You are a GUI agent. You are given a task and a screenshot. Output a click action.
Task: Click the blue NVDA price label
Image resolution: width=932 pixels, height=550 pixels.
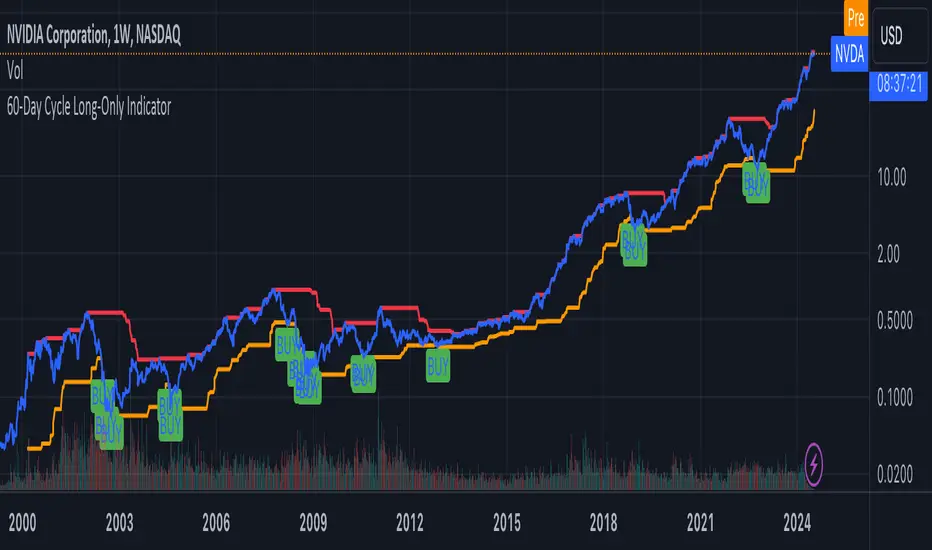click(x=849, y=54)
